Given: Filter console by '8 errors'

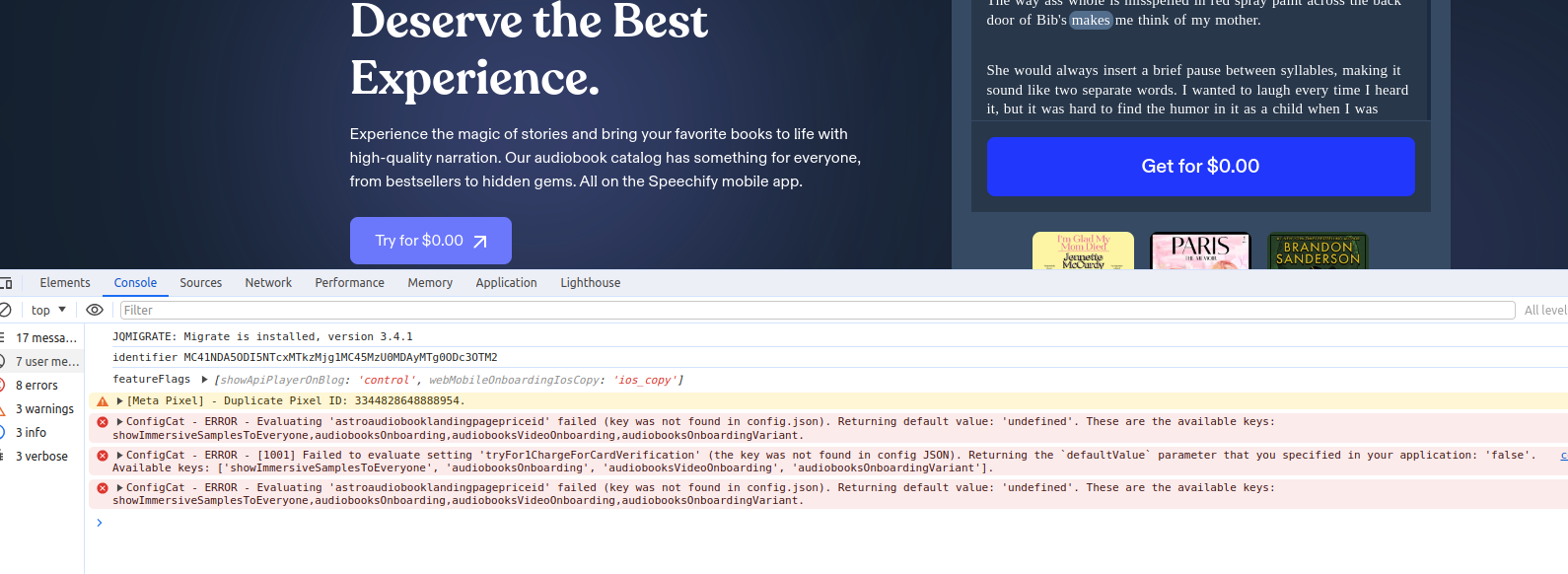Looking at the screenshot, I should [x=41, y=385].
